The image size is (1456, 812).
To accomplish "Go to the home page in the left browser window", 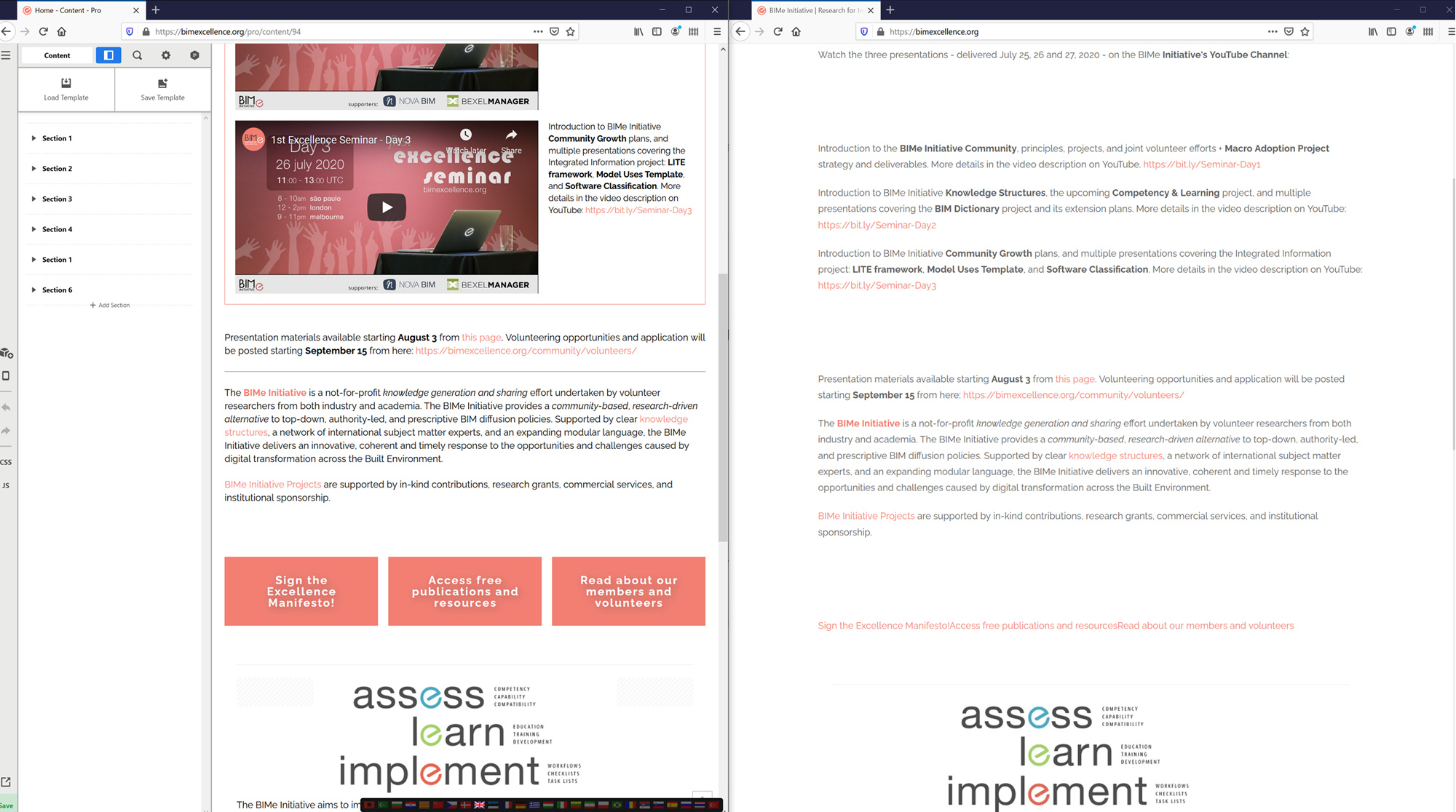I will point(62,31).
